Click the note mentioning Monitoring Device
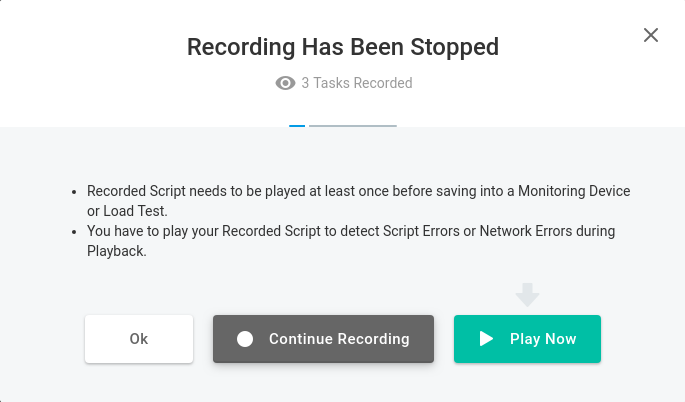 coord(358,201)
